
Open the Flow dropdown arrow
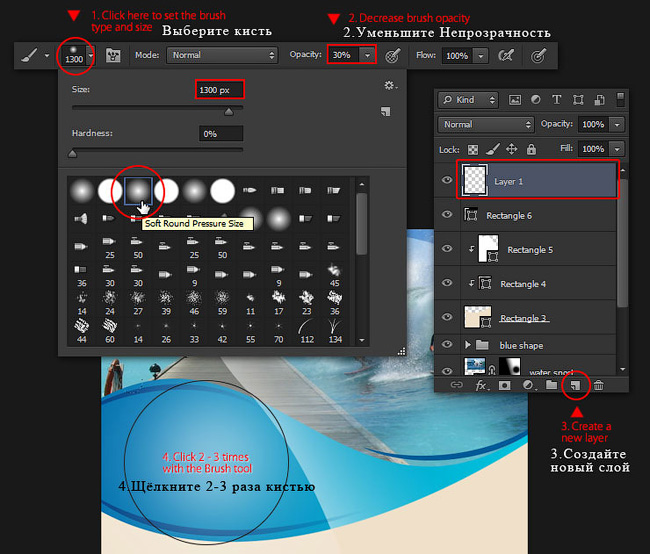[481, 56]
